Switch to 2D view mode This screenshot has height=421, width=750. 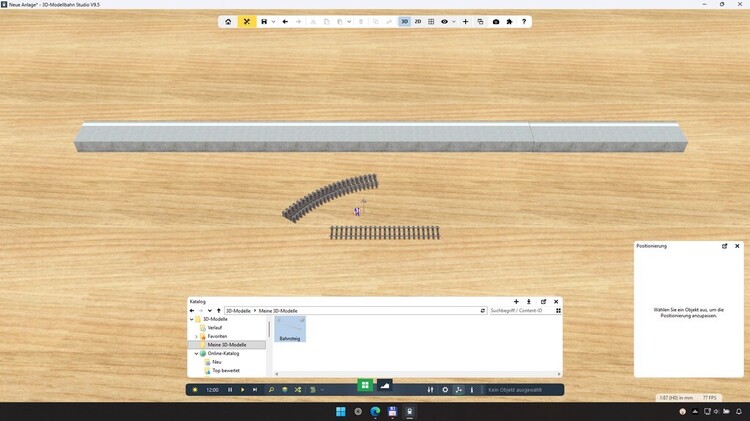pyautogui.click(x=418, y=22)
